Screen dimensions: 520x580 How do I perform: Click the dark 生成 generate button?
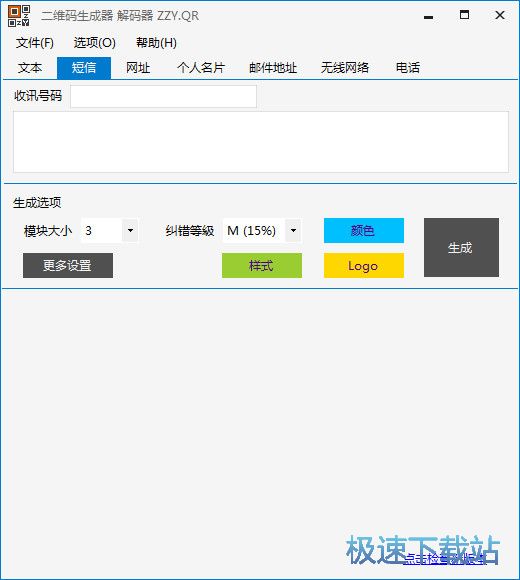pyautogui.click(x=461, y=247)
